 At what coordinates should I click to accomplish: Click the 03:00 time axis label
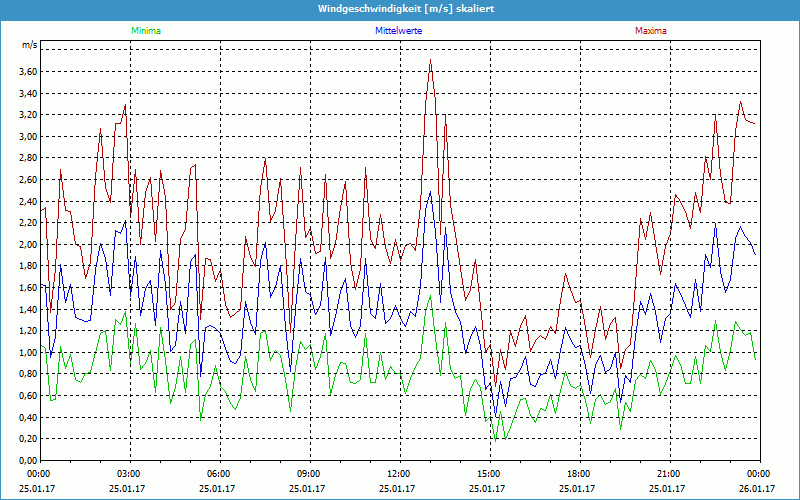pos(129,474)
